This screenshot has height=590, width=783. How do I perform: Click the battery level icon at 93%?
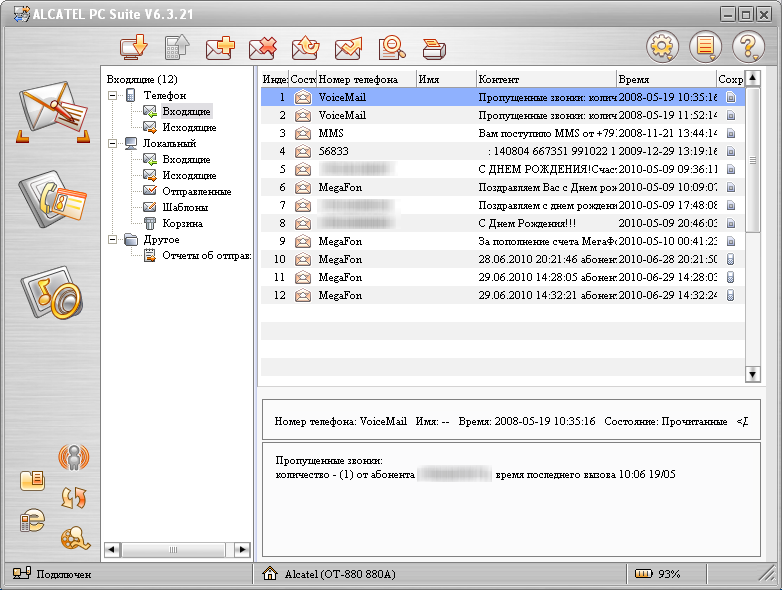(644, 574)
